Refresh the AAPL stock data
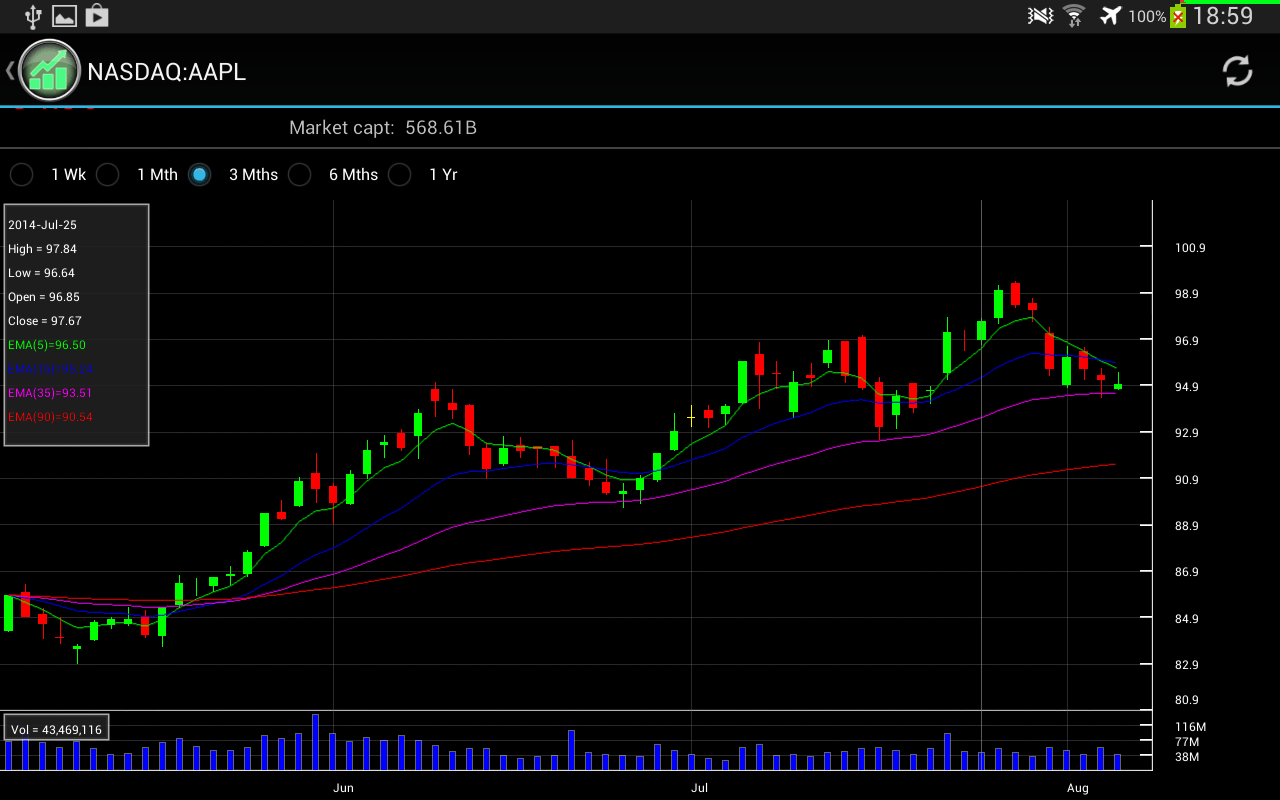 click(x=1237, y=71)
